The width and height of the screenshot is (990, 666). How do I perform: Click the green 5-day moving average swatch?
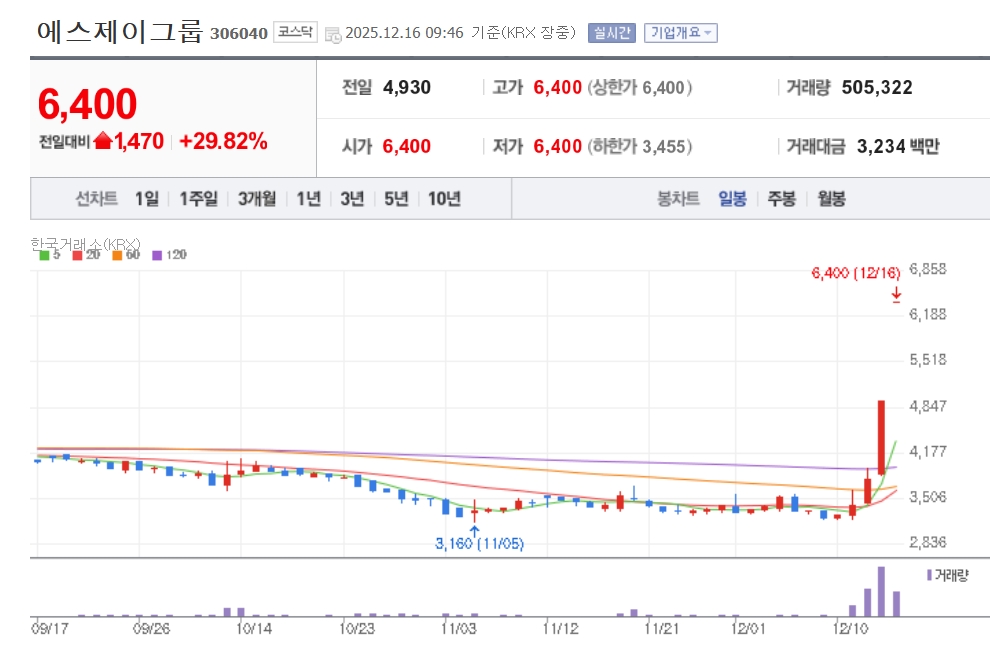[44, 255]
